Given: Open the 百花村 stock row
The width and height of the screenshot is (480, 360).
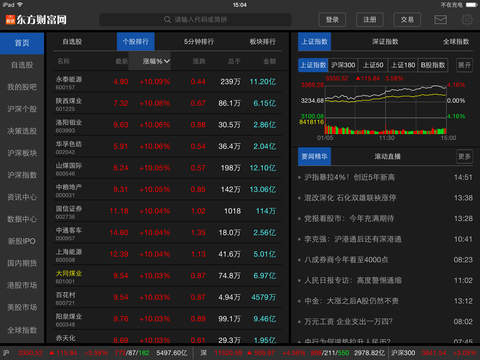Looking at the screenshot, I should coord(167,297).
